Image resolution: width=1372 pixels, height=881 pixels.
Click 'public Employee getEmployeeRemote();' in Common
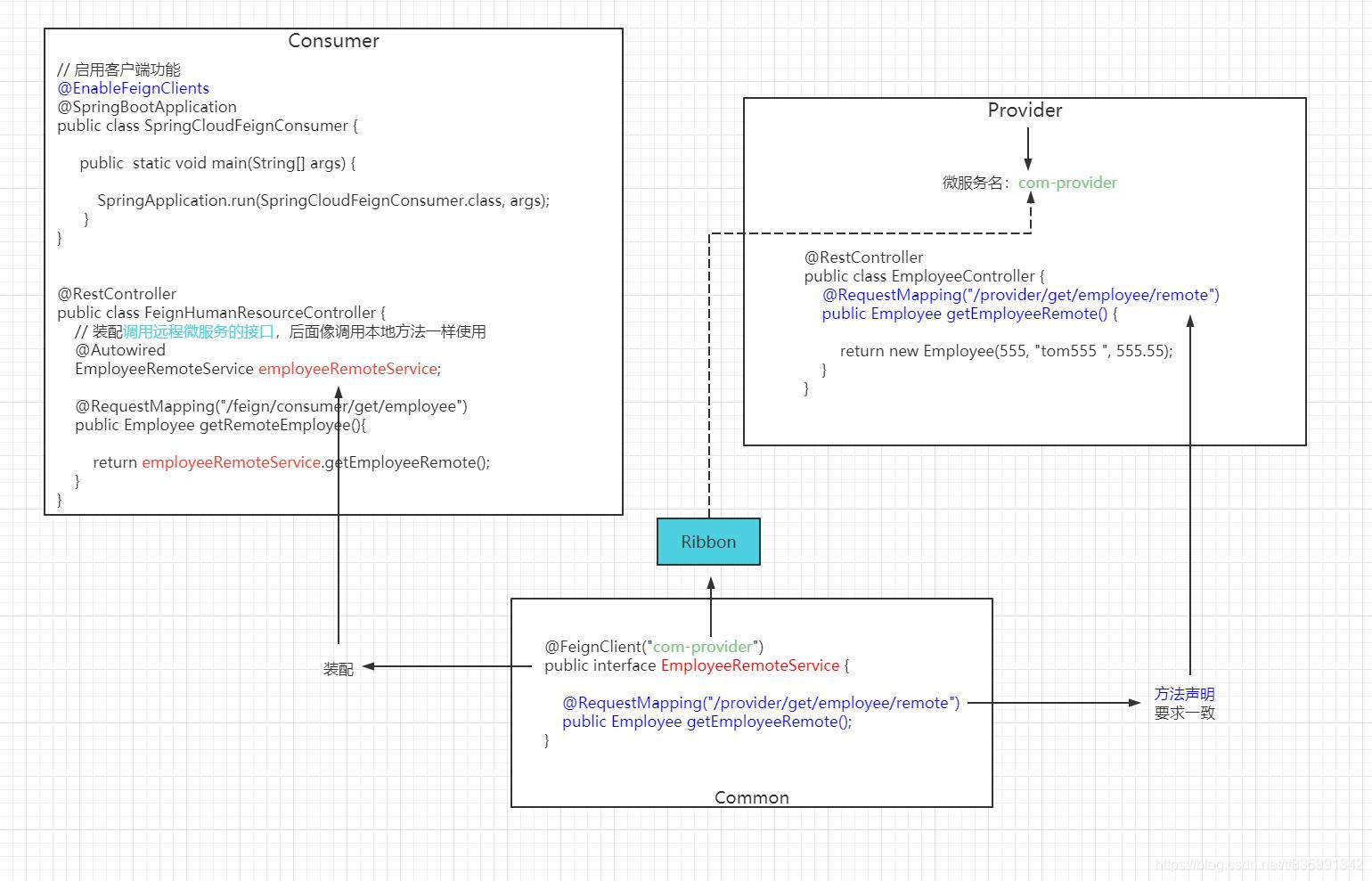(x=707, y=722)
